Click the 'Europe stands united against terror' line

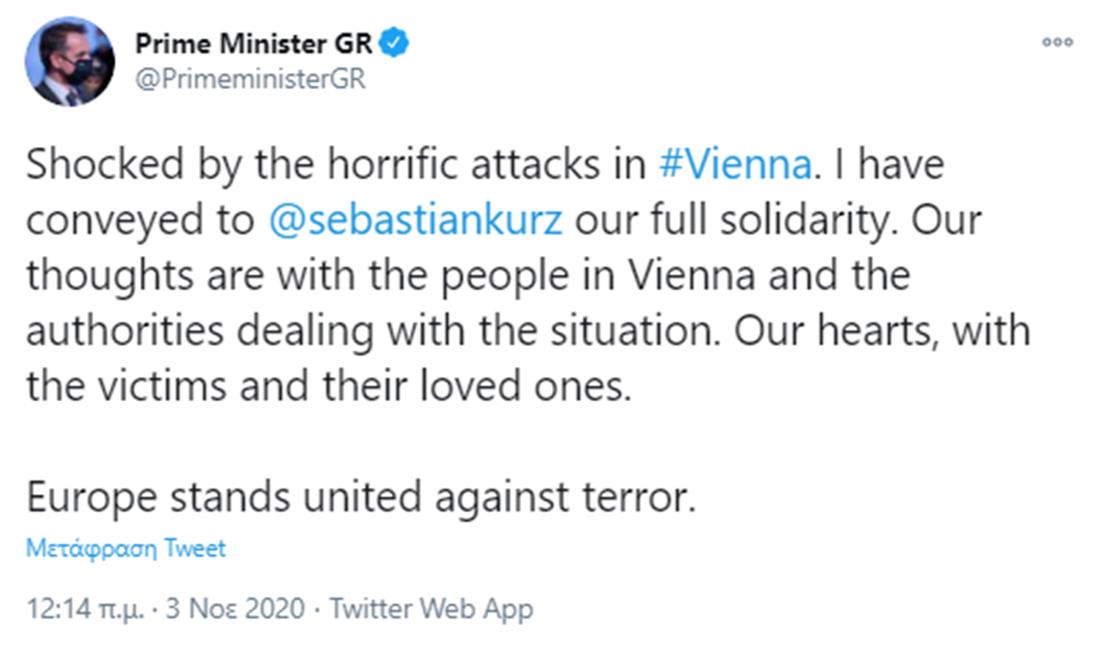click(360, 498)
